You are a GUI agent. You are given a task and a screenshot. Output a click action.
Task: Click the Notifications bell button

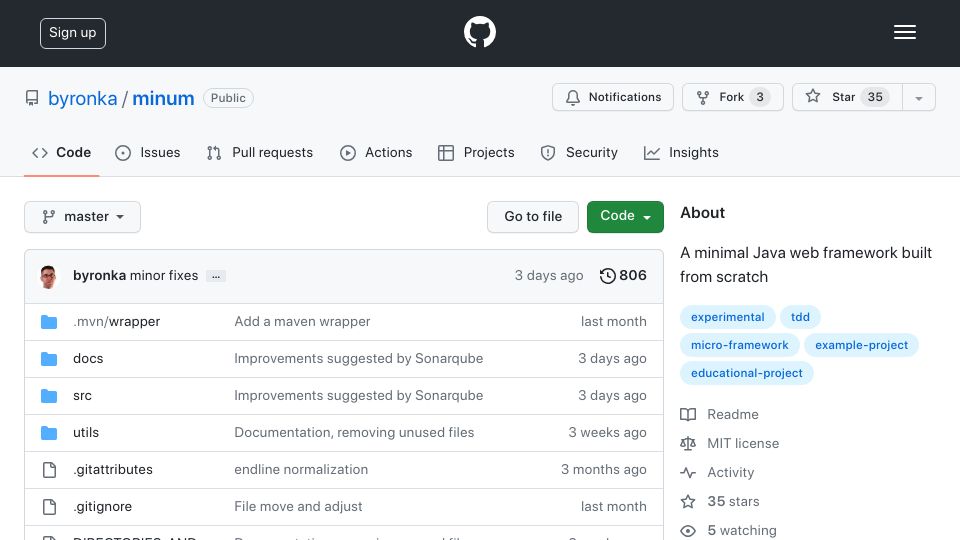[613, 97]
